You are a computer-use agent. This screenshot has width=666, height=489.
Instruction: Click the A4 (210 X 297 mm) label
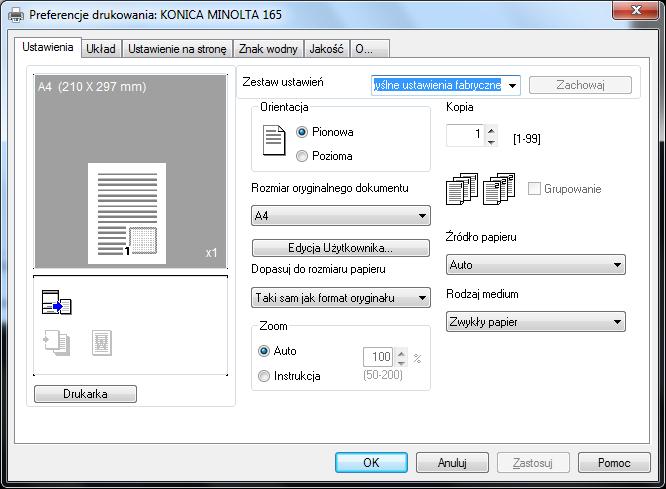(92, 87)
